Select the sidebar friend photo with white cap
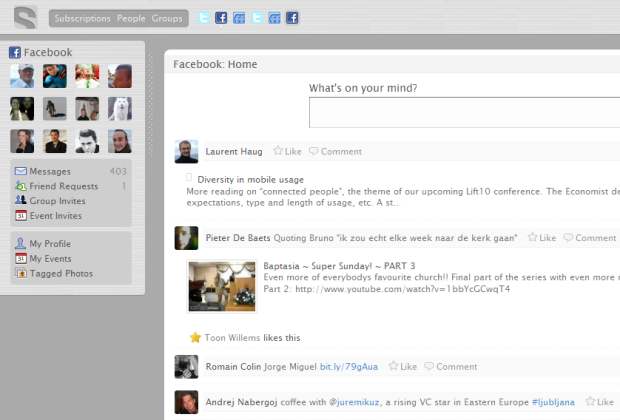620x420 pixels. (x=22, y=76)
